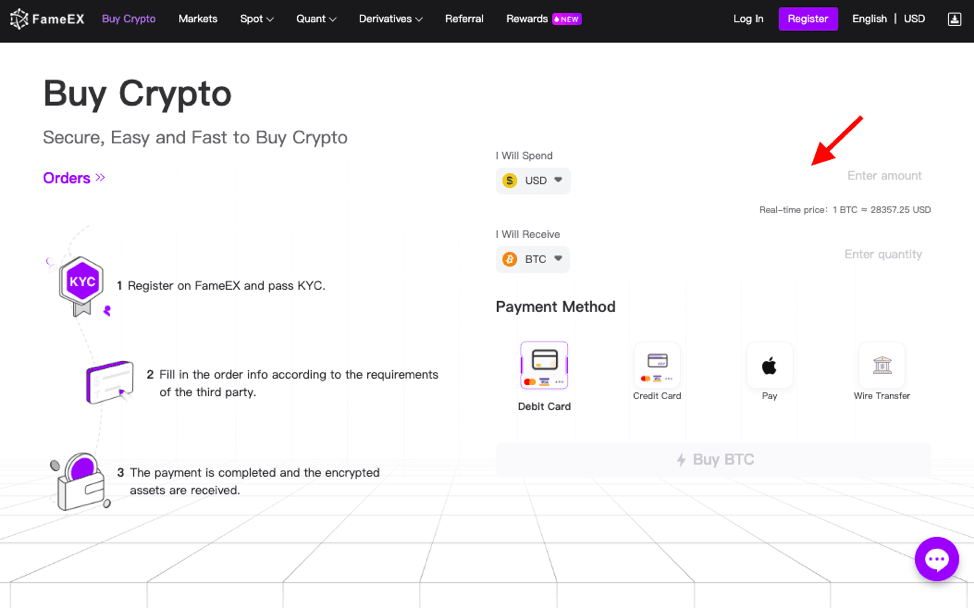Select the Credit Card payment icon
The image size is (974, 608).
coord(657,366)
